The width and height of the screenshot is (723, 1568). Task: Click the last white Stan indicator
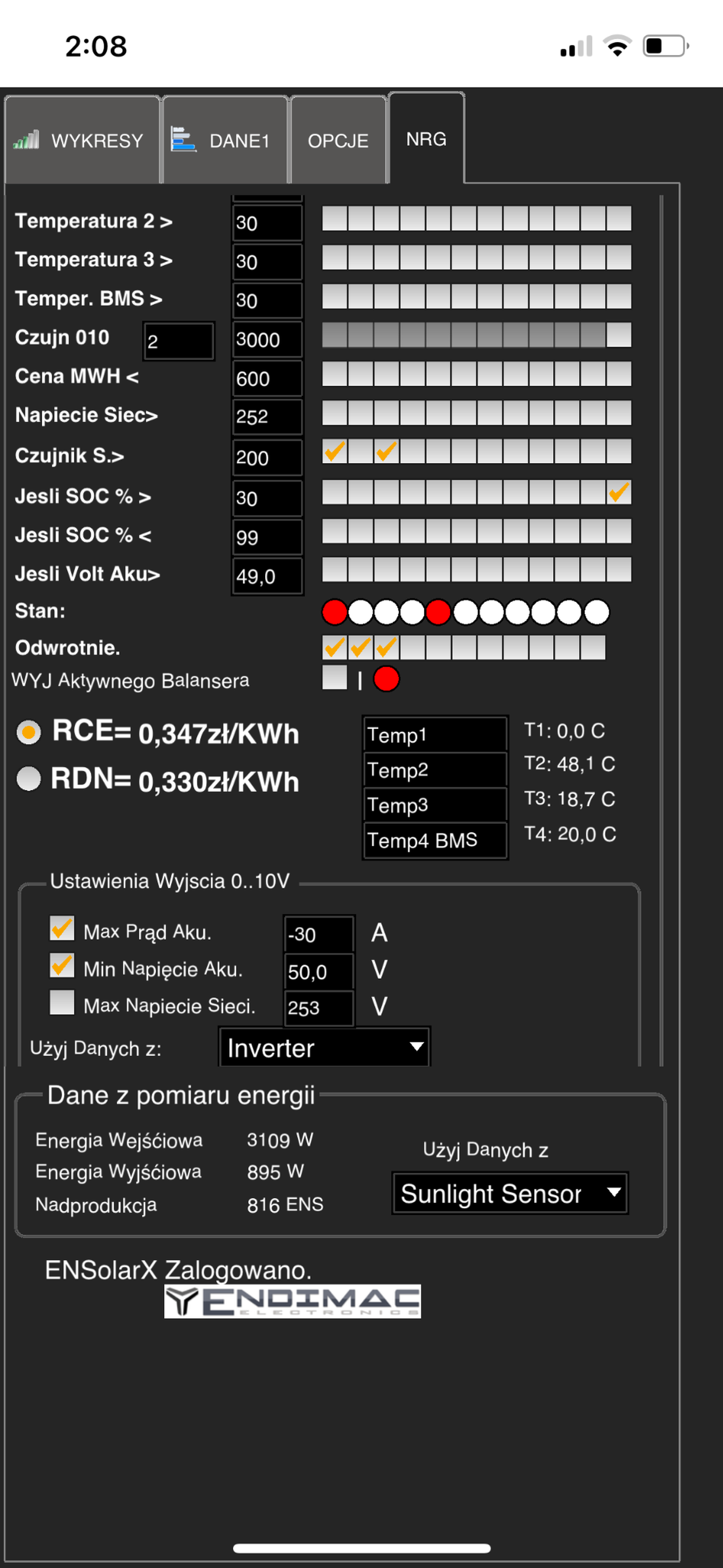tap(596, 612)
